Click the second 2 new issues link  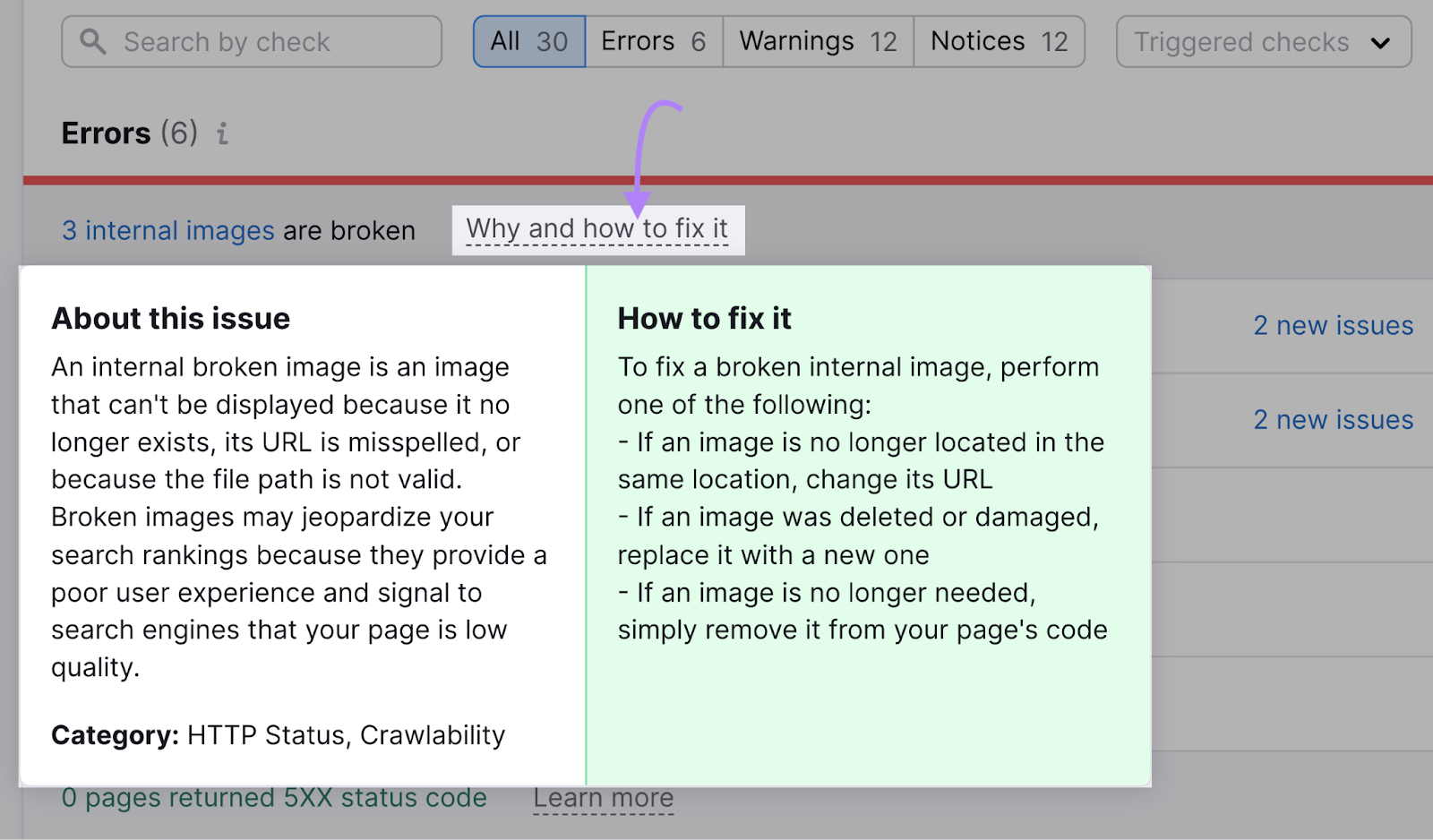click(x=1333, y=419)
